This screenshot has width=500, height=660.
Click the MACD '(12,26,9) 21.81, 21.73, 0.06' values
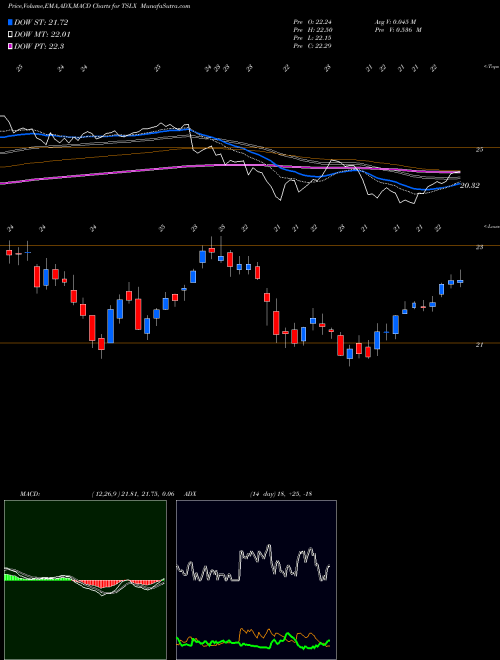pos(133,494)
